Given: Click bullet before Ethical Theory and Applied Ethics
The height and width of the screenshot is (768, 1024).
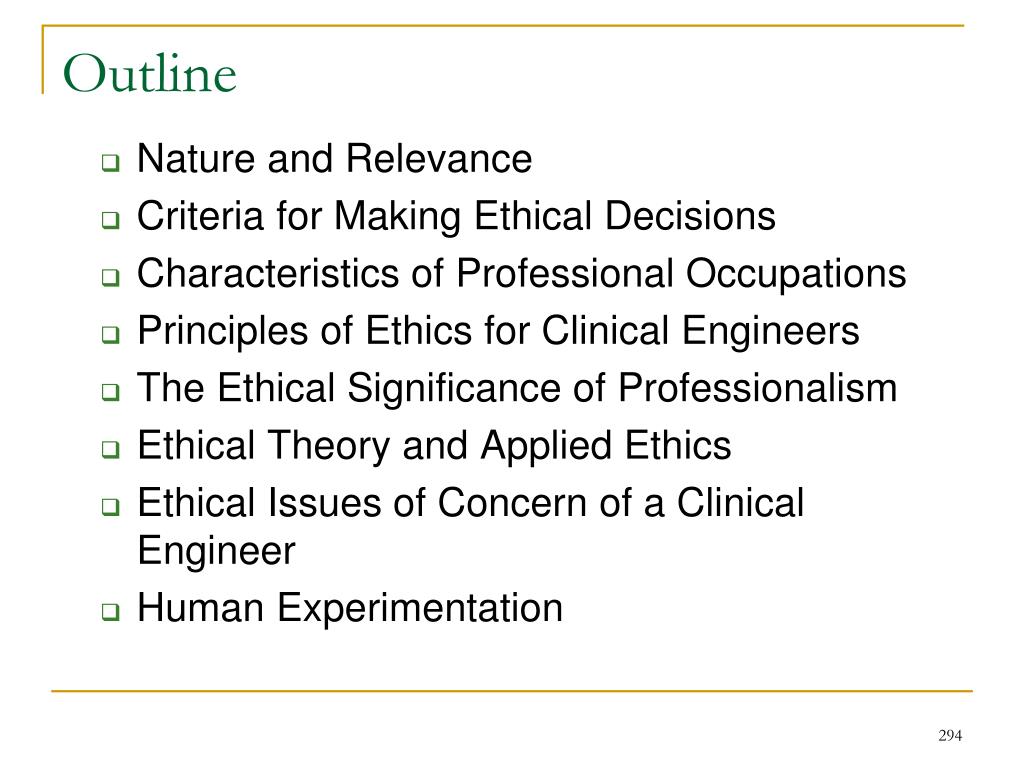Looking at the screenshot, I should (111, 449).
